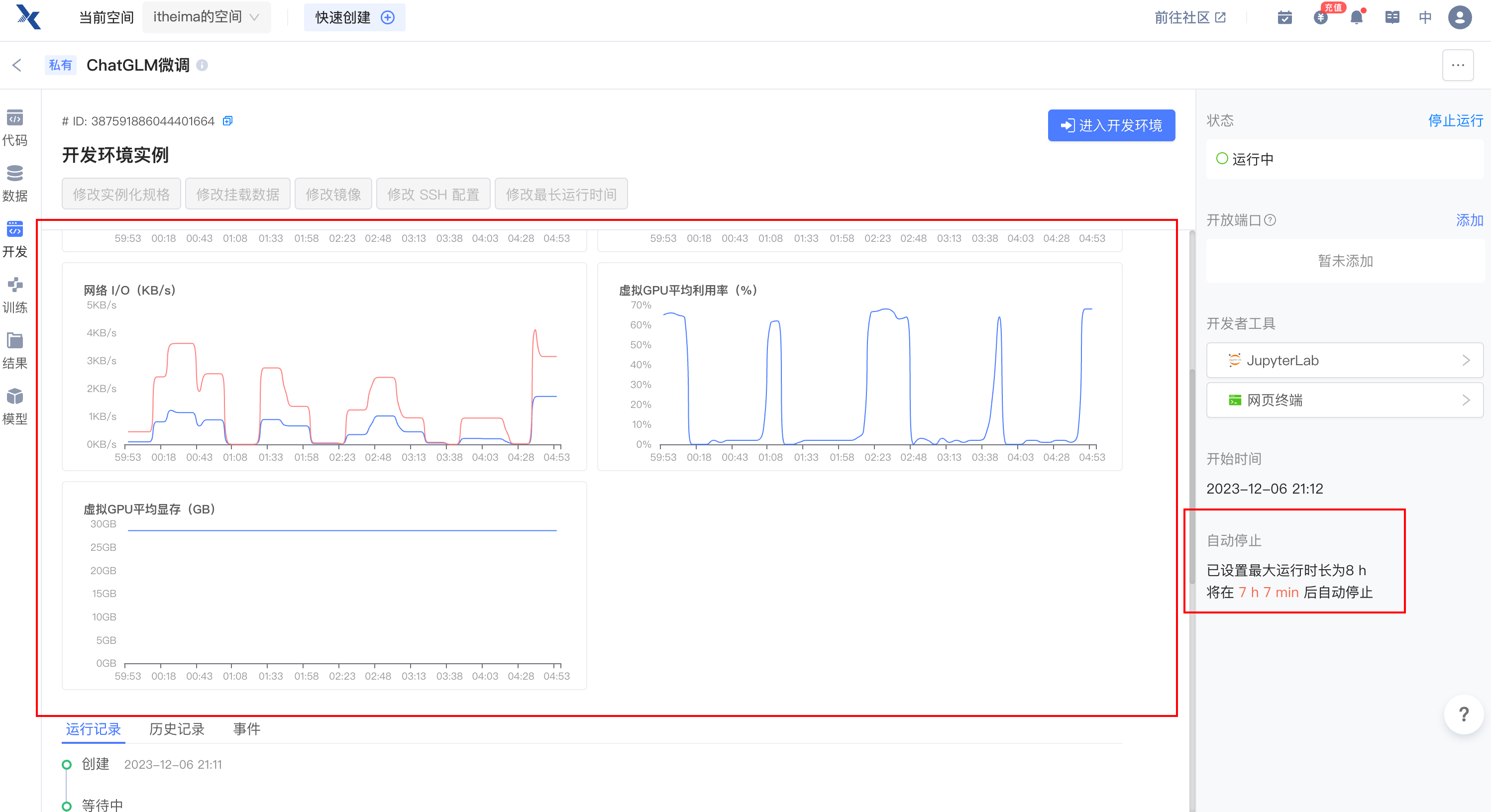This screenshot has width=1491, height=812.
Task: Open the 数据 sidebar section
Action: [x=15, y=184]
